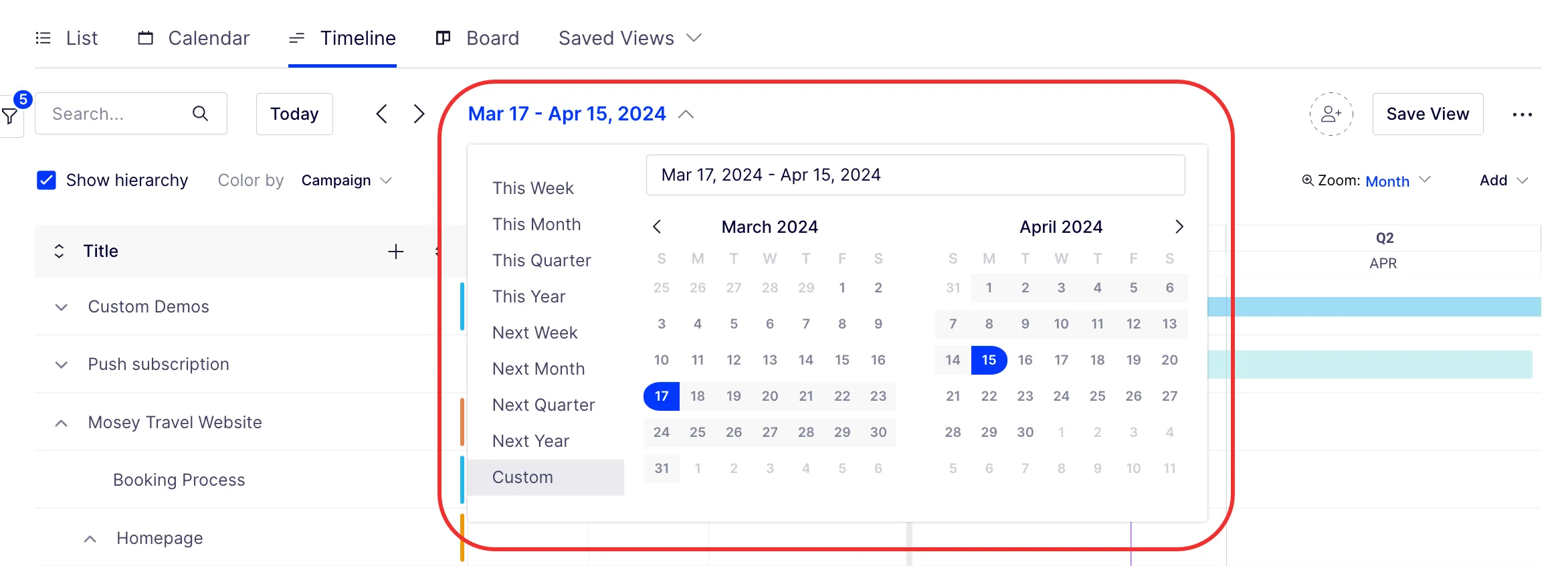Image resolution: width=1568 pixels, height=566 pixels.
Task: Click the date range input field
Action: point(915,175)
